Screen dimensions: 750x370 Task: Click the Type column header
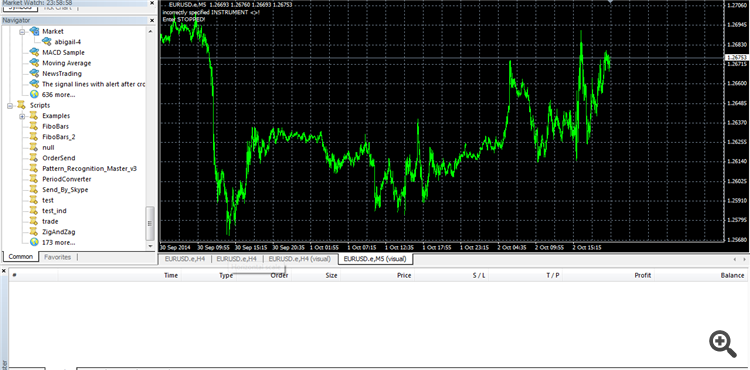(x=226, y=275)
